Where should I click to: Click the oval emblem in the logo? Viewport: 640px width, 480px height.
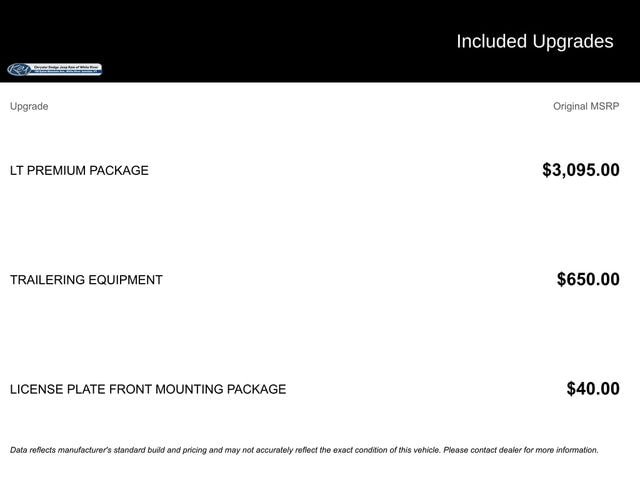(x=19, y=70)
